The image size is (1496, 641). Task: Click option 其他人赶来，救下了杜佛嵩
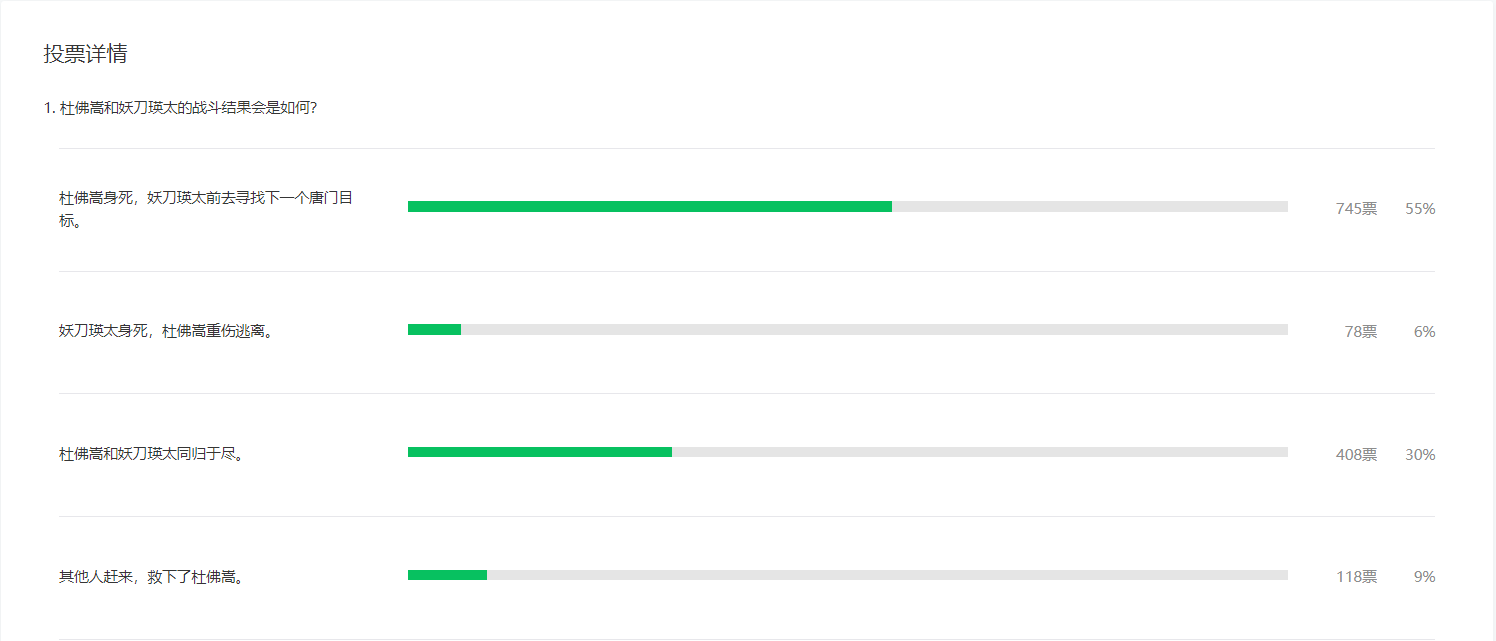pos(151,577)
